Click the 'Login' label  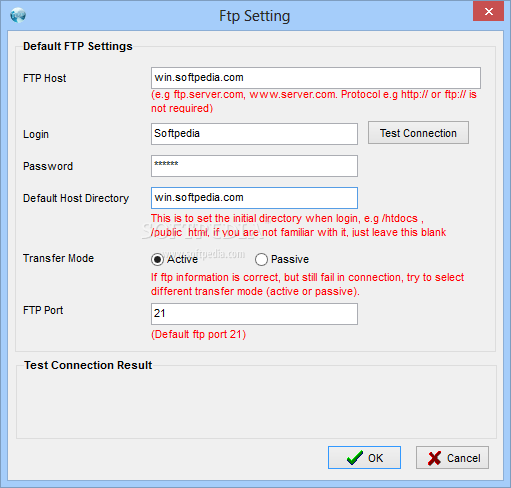tap(36, 134)
